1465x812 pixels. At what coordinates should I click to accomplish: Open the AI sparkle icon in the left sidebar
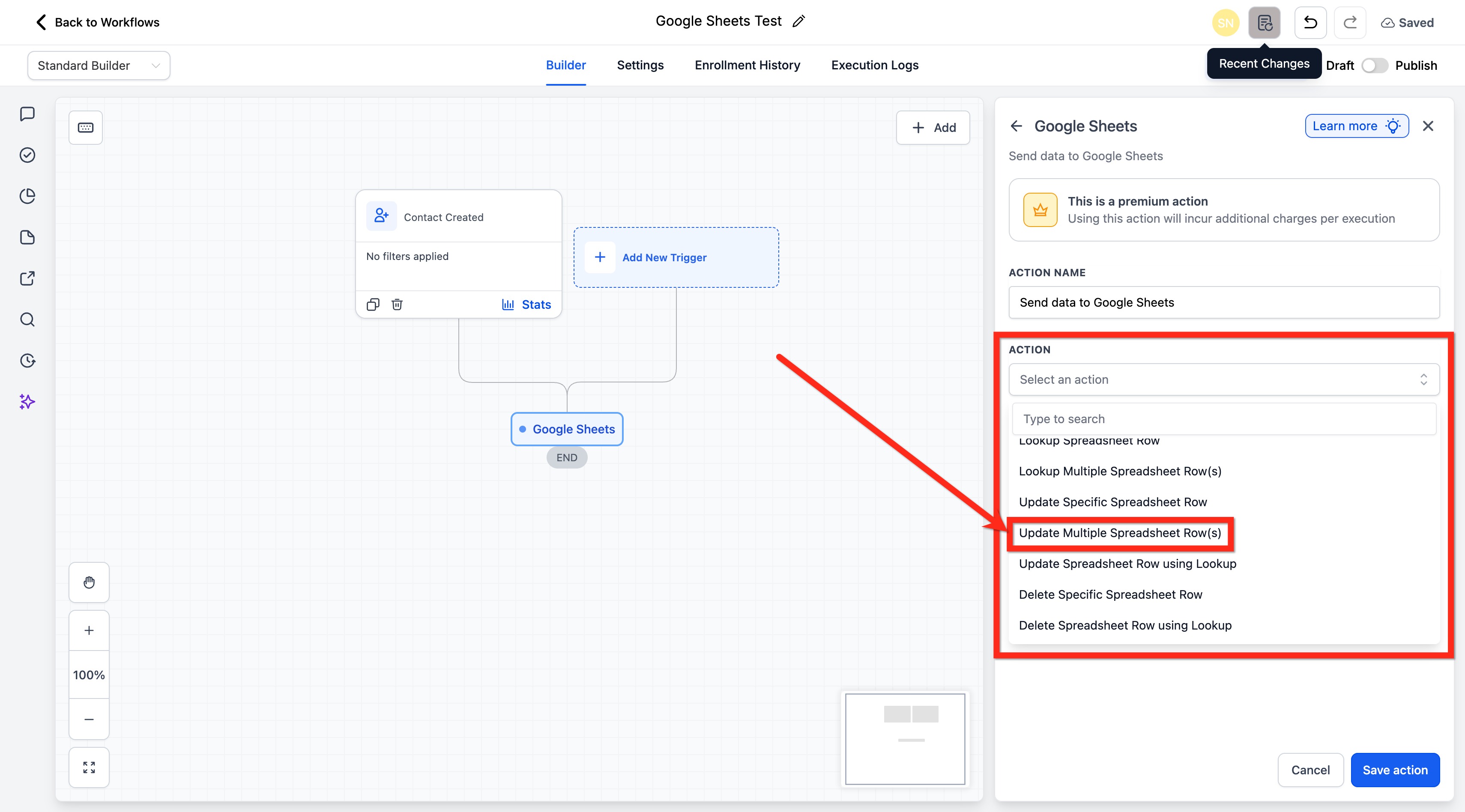(27, 401)
